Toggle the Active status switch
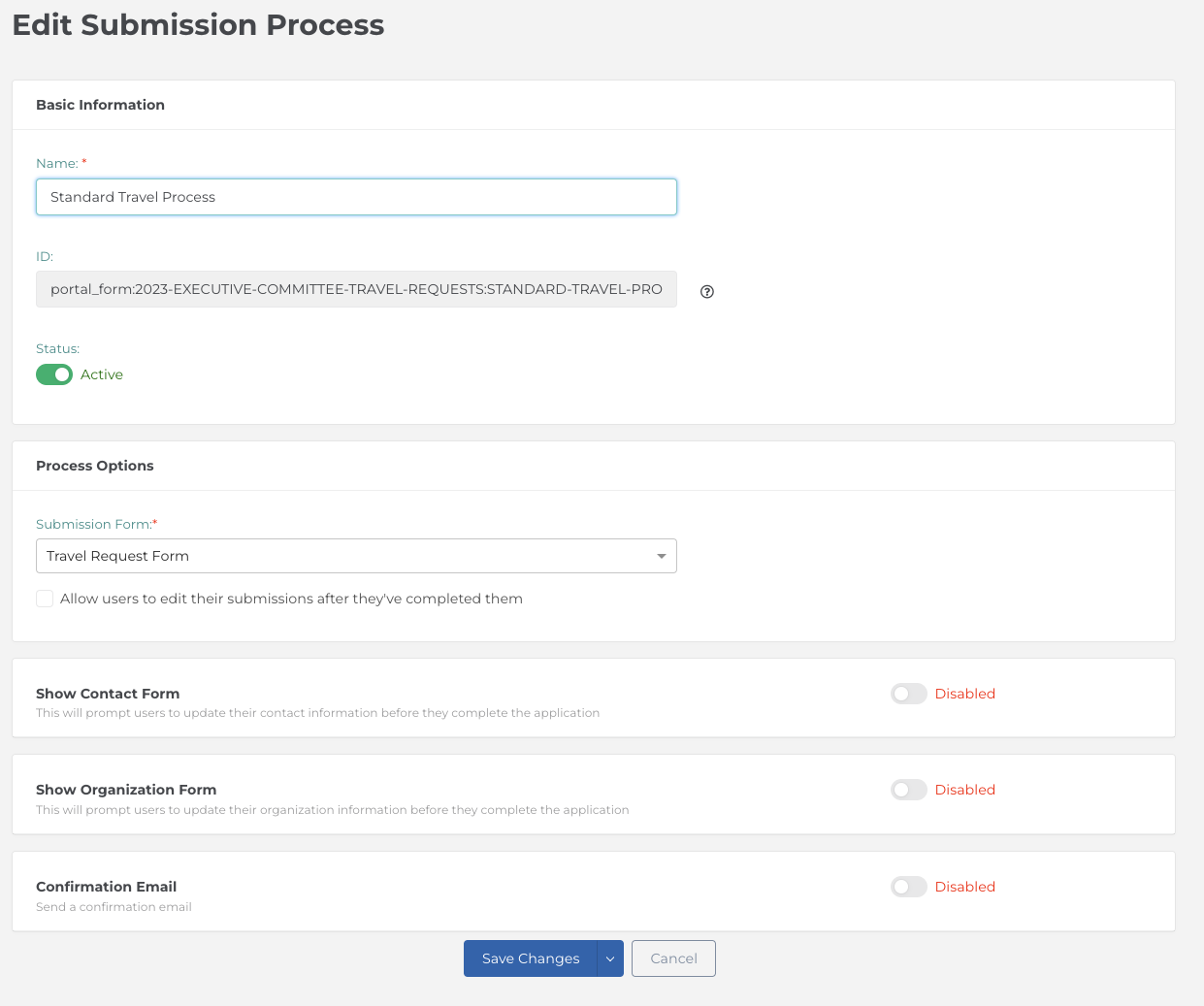Image resolution: width=1204 pixels, height=1006 pixels. 54,374
